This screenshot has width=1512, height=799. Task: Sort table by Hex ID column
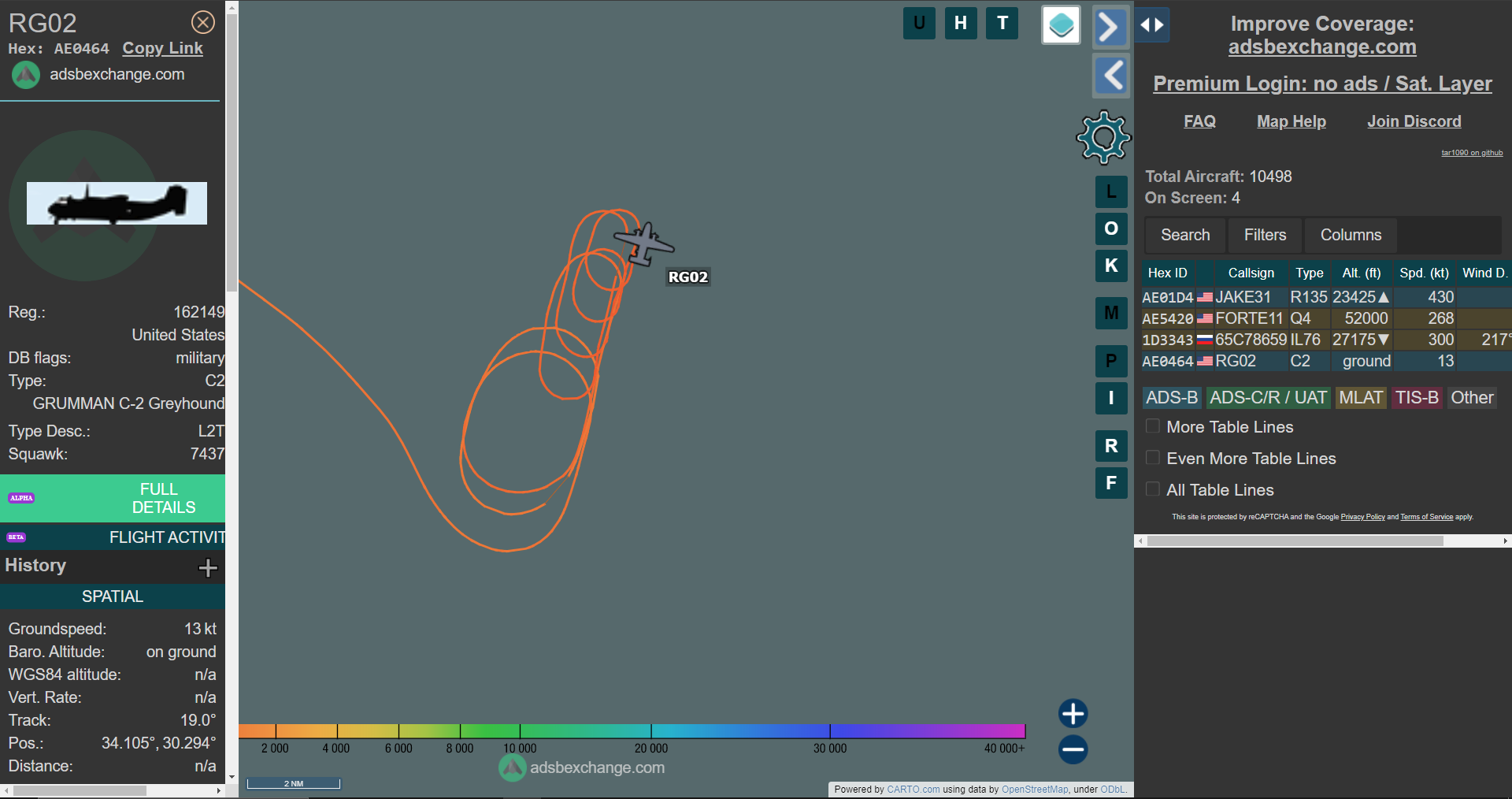tap(1168, 273)
